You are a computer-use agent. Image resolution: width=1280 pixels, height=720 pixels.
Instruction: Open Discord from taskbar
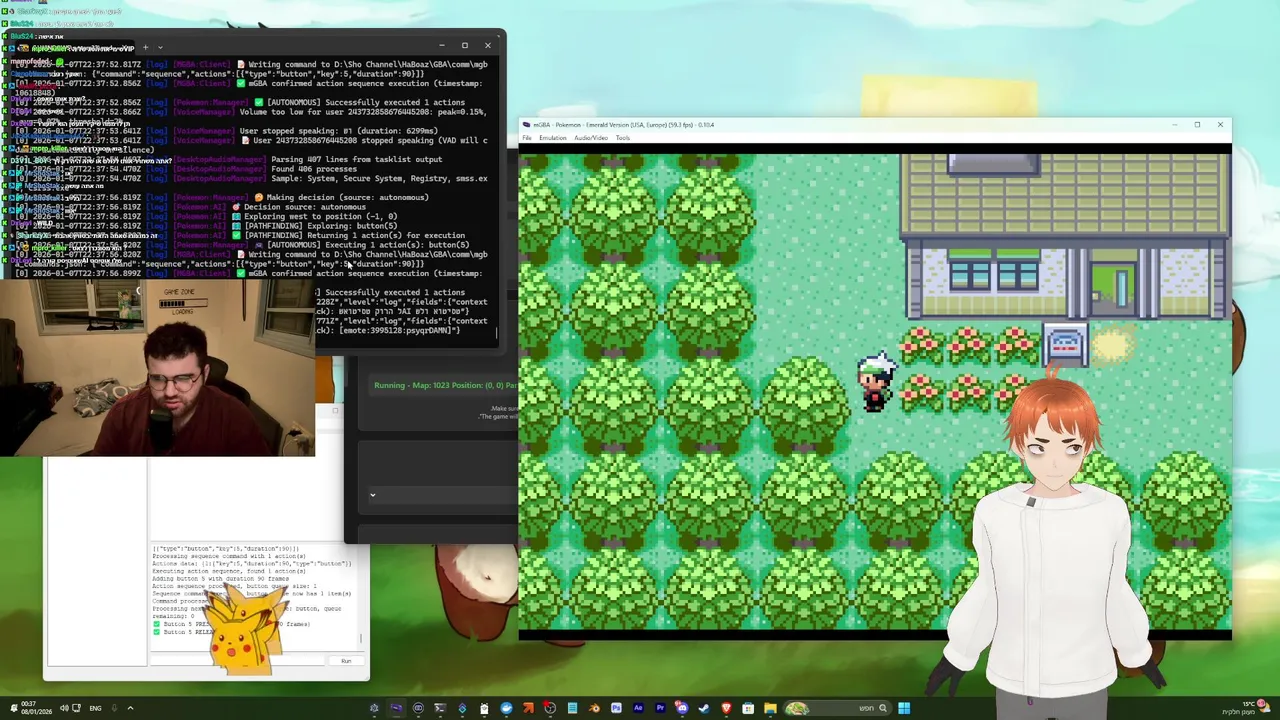click(x=682, y=708)
